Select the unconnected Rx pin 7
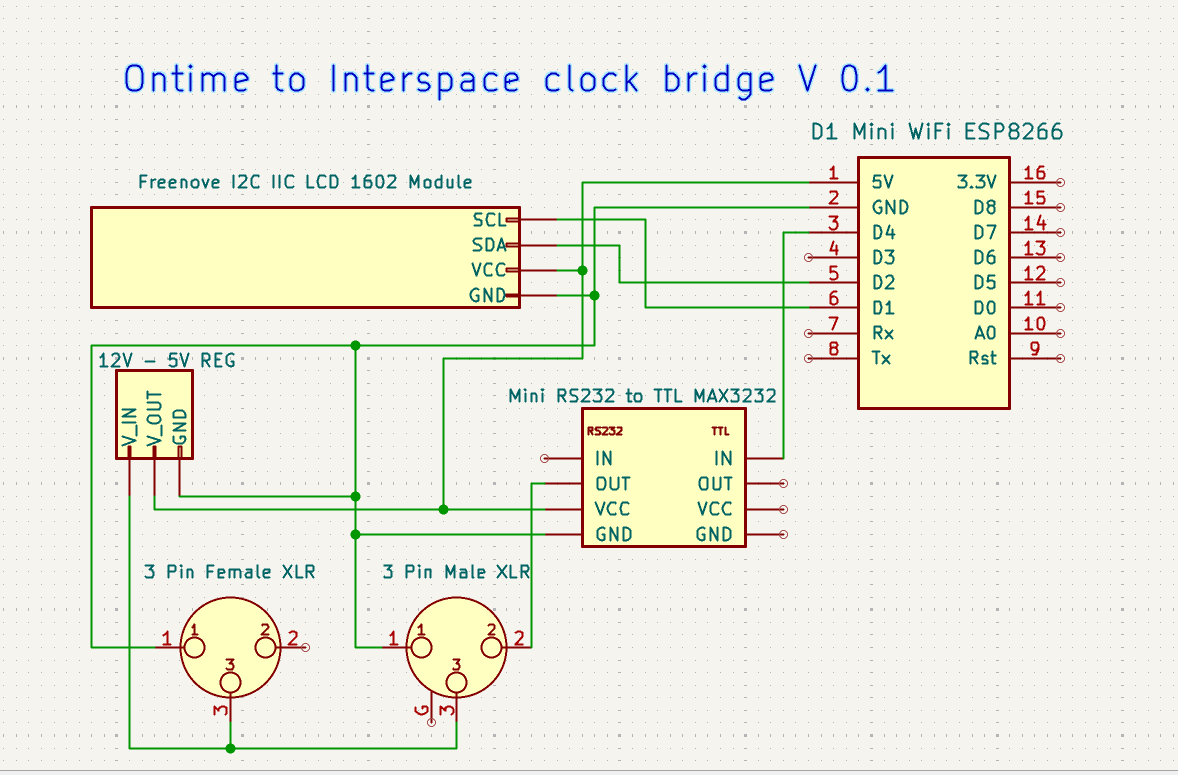The image size is (1178, 775). coord(809,333)
